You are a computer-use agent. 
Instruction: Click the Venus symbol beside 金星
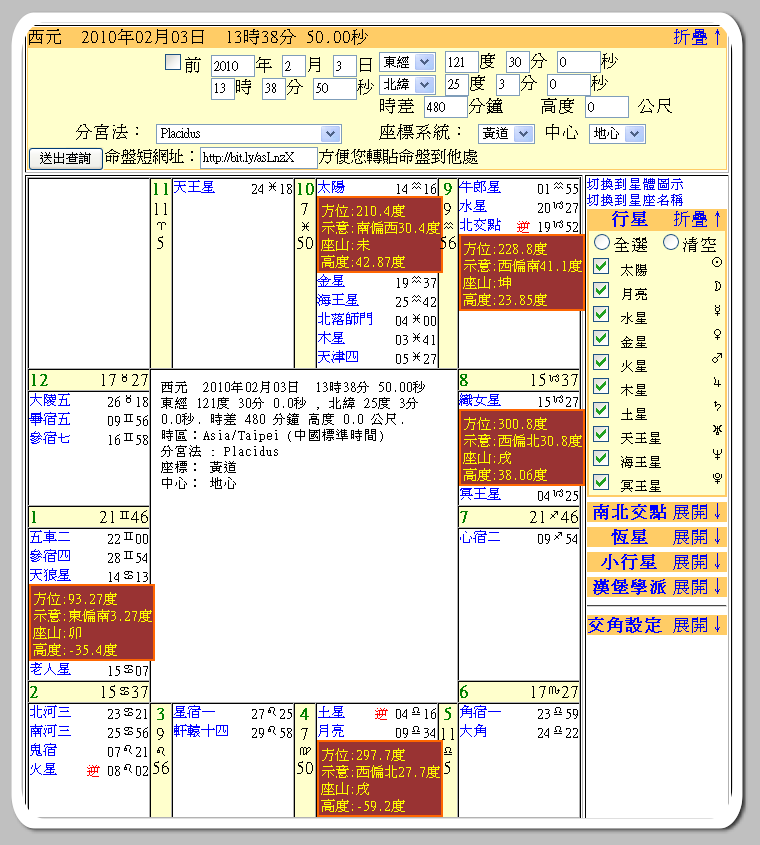click(x=715, y=336)
